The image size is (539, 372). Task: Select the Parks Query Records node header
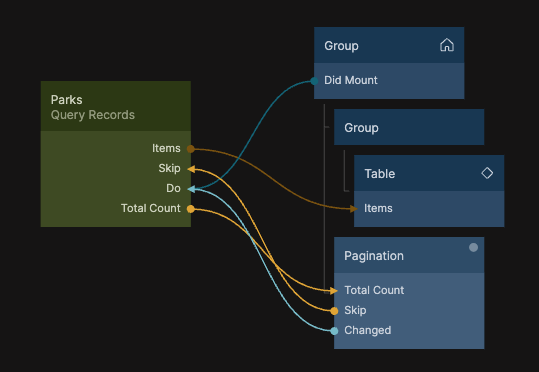pyautogui.click(x=116, y=106)
